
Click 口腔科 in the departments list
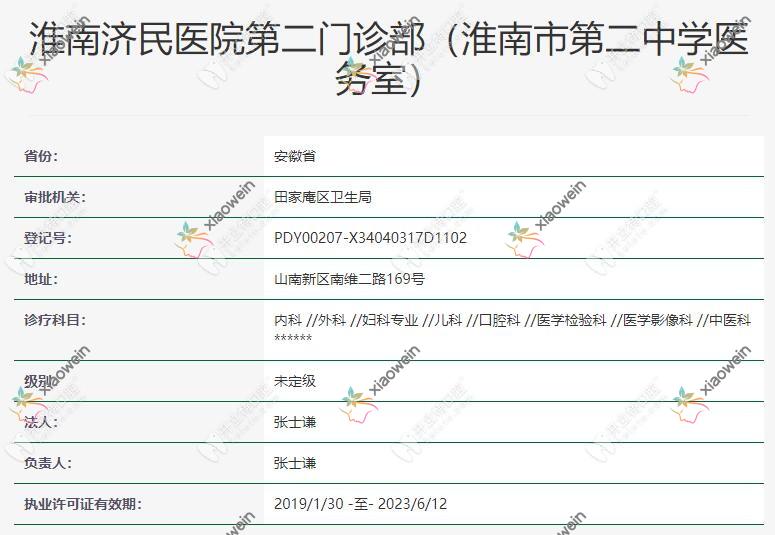click(x=499, y=320)
